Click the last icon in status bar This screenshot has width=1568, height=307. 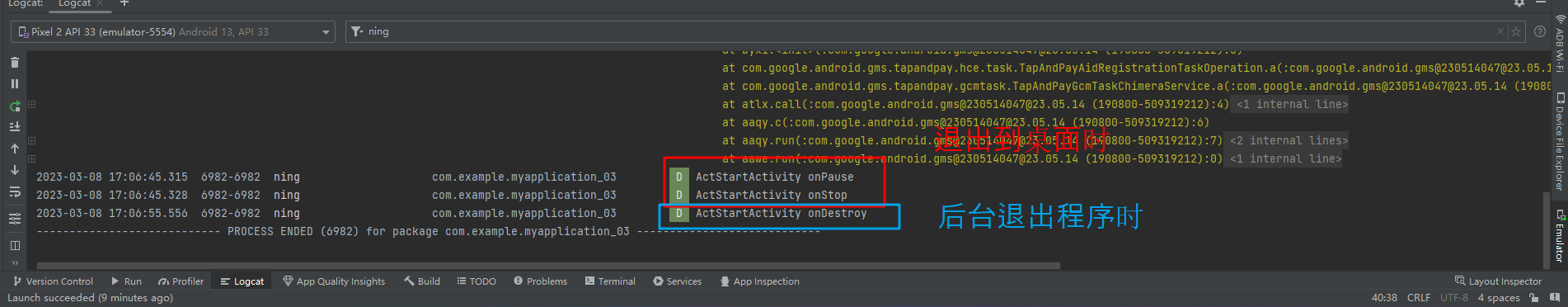(1555, 298)
